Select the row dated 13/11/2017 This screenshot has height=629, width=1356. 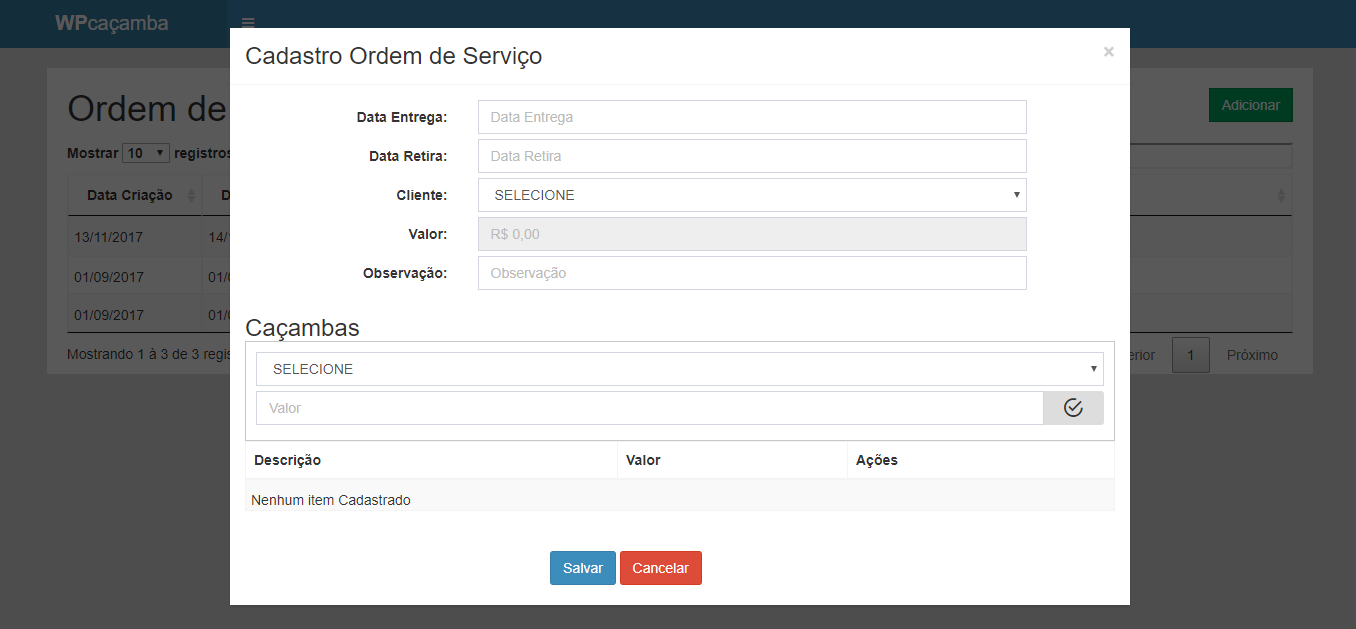click(x=109, y=239)
